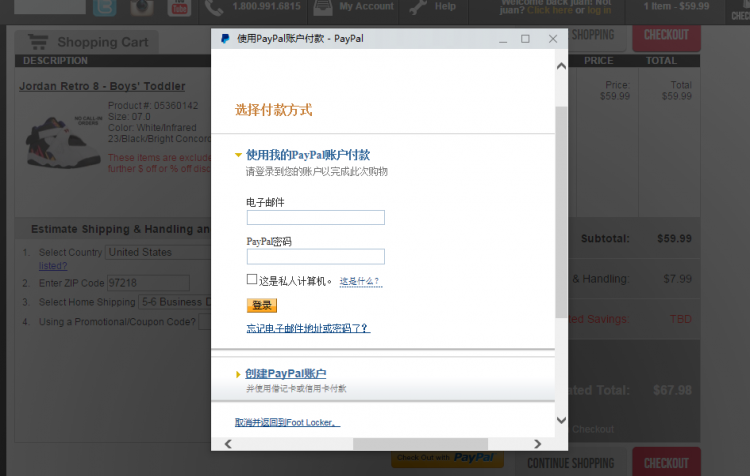
Task: Click the Size: 07.0 text
Action: (x=129, y=117)
